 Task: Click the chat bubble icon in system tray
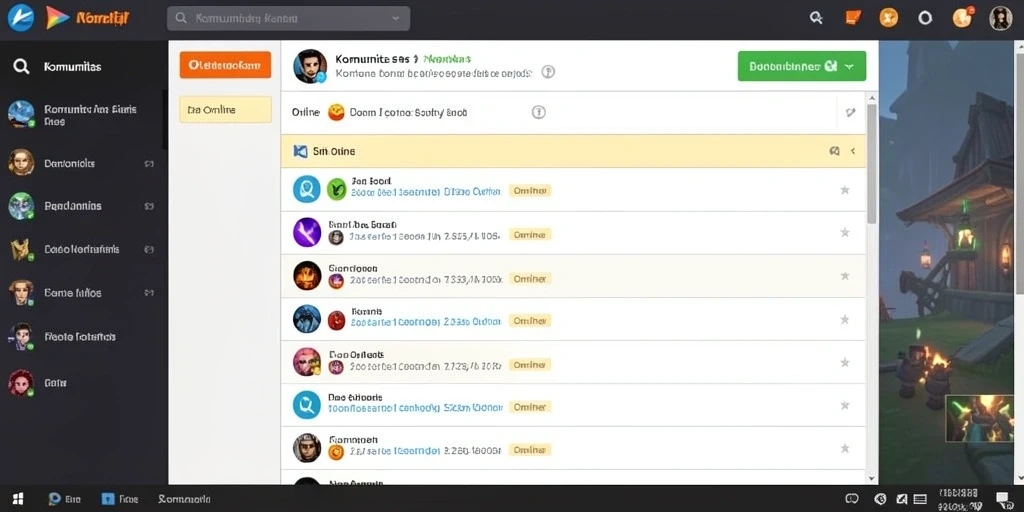(852, 499)
